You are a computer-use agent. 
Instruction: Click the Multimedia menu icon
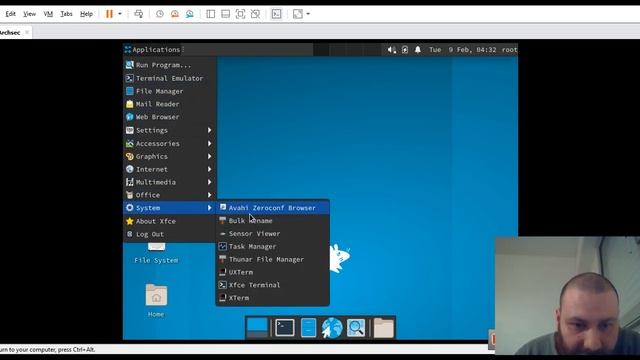(x=130, y=182)
